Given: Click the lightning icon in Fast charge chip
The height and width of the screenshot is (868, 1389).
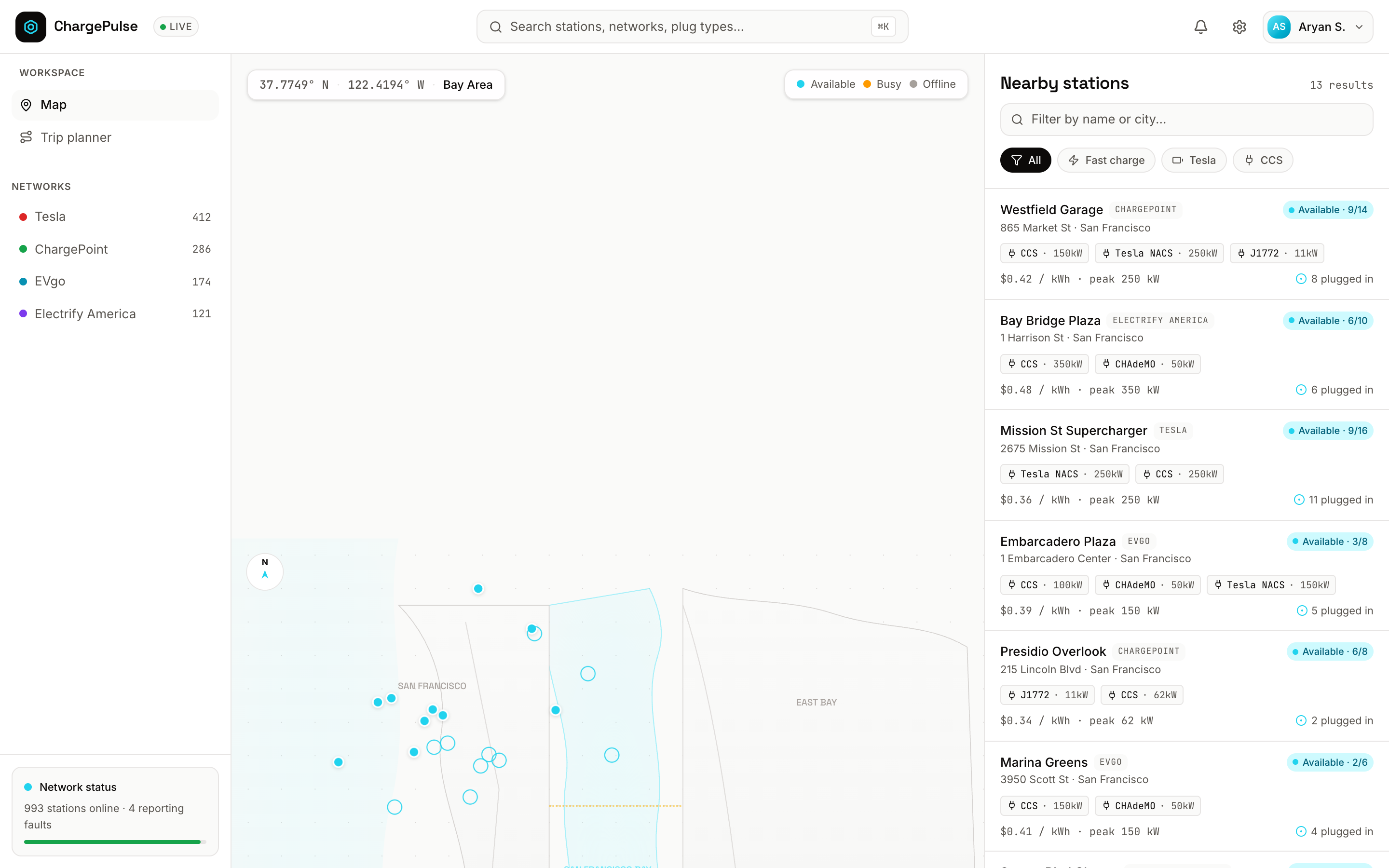Looking at the screenshot, I should tap(1073, 160).
